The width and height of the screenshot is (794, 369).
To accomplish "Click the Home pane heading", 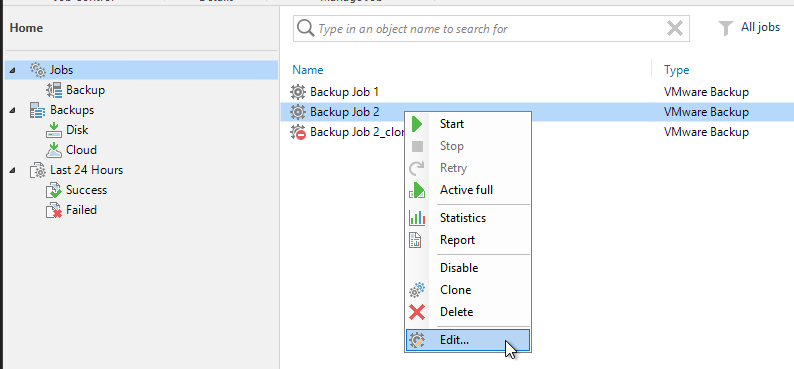I will click(x=26, y=28).
